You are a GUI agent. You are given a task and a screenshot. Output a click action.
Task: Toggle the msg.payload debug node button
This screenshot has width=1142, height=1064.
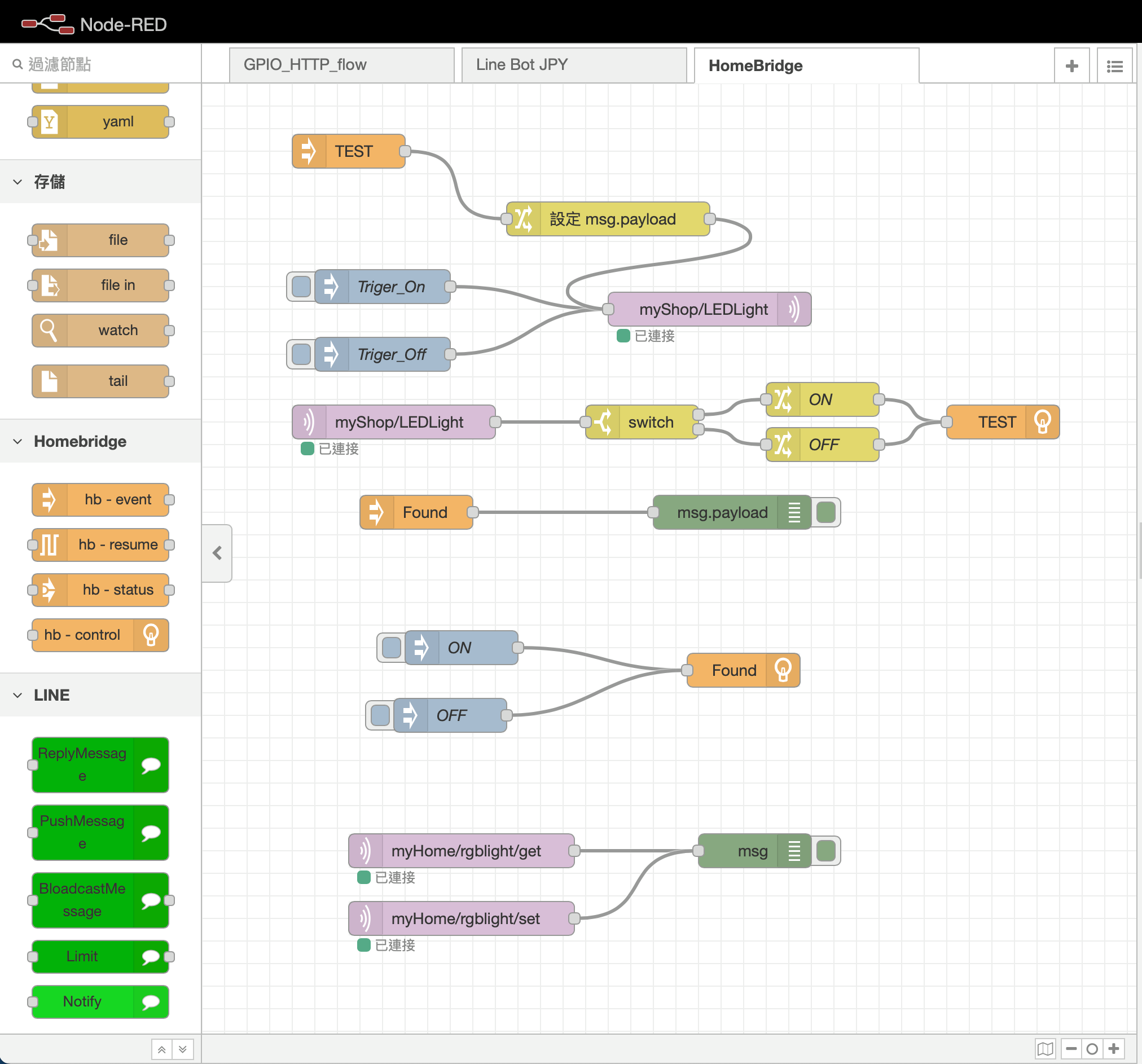point(826,512)
